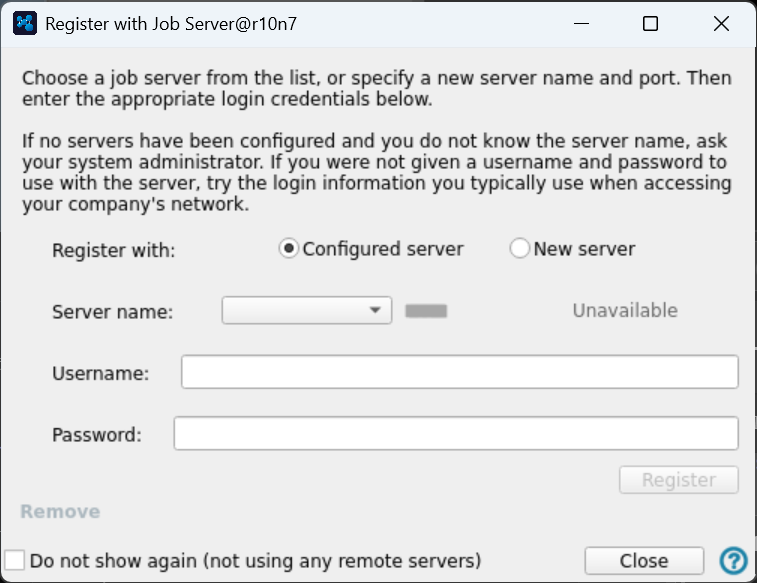The height and width of the screenshot is (583, 757).
Task: Click the Unavailable status text
Action: 625,311
